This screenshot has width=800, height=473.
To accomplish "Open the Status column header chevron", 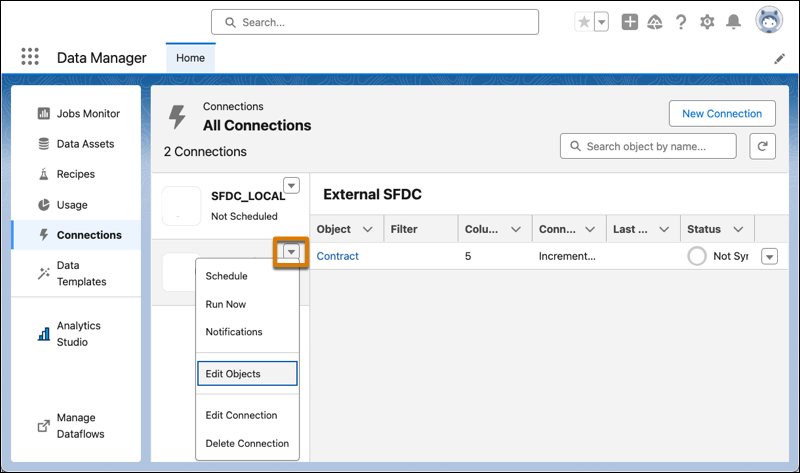I will pyautogui.click(x=738, y=230).
